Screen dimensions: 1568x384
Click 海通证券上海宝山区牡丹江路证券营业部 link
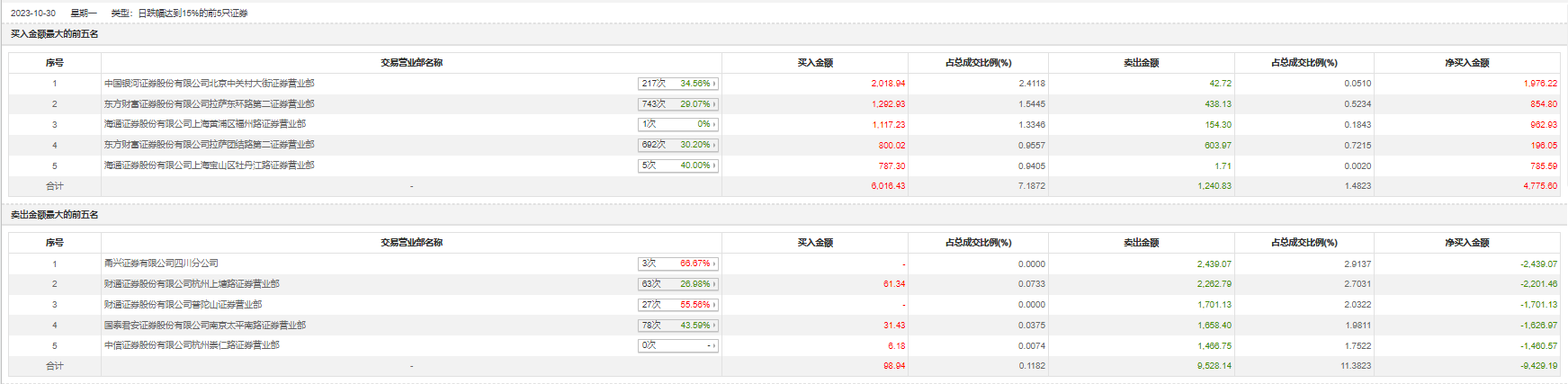[209, 165]
